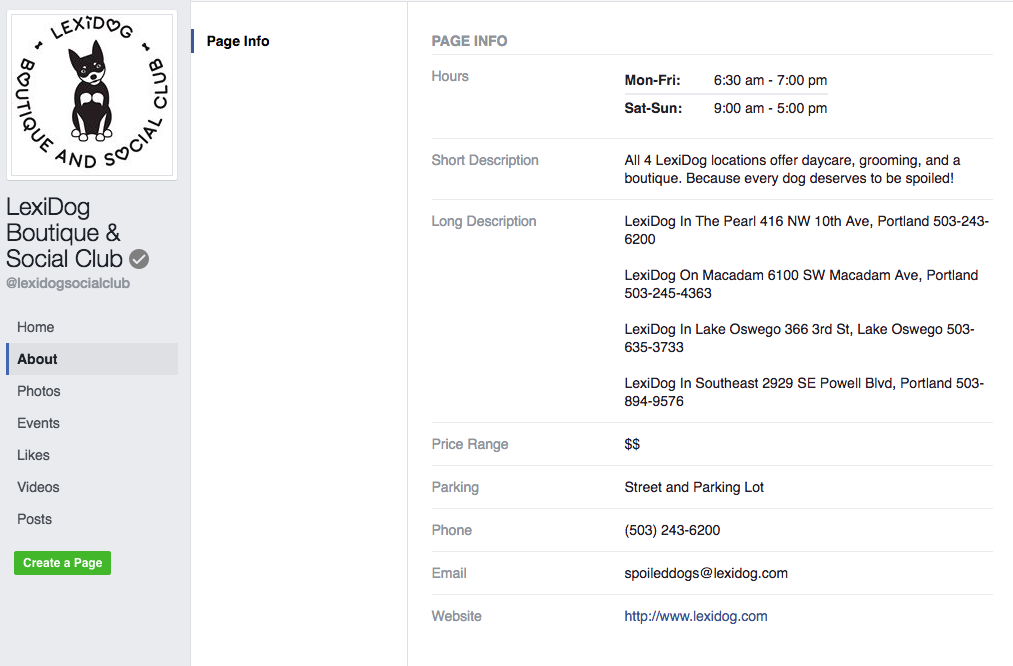Click the Email label

click(449, 573)
